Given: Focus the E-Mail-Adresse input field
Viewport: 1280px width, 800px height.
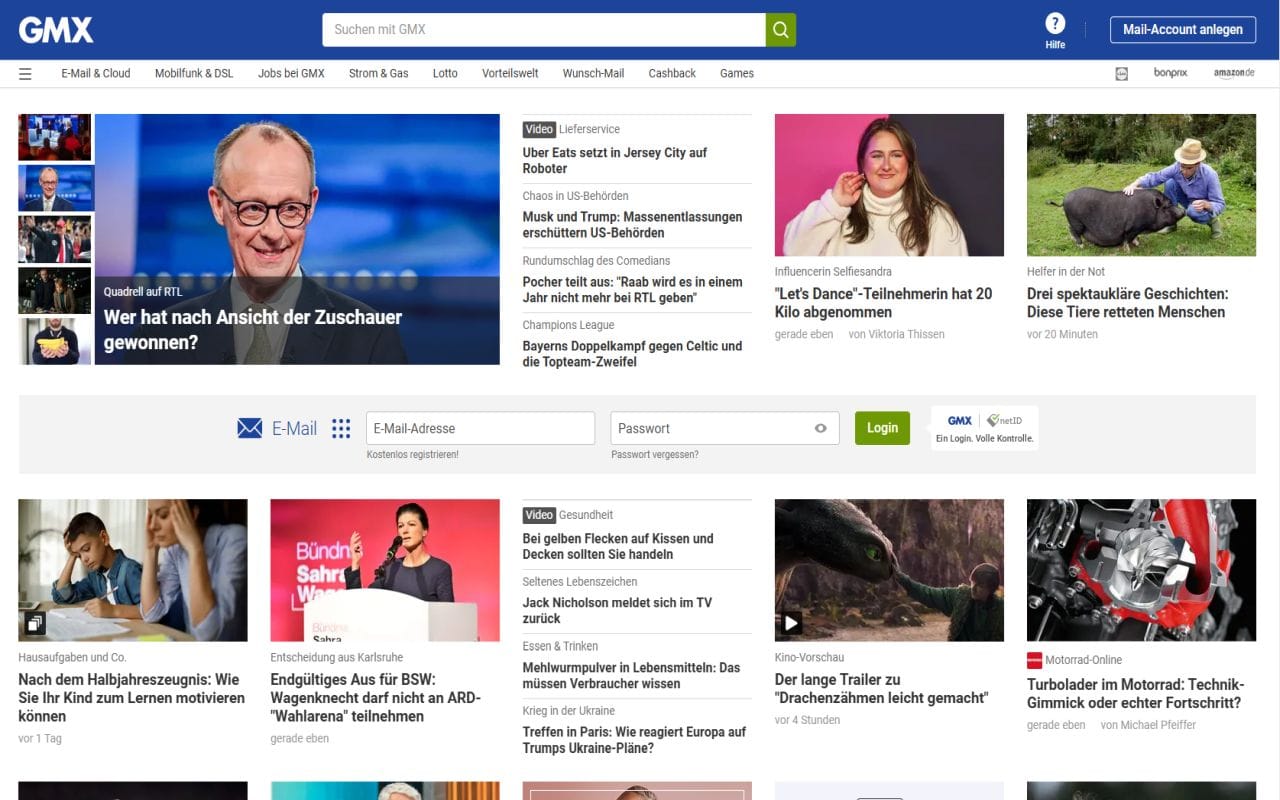Looking at the screenshot, I should (x=480, y=428).
